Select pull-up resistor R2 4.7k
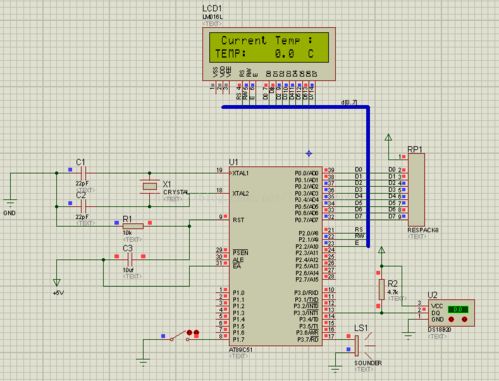This screenshot has width=499, height=381. click(x=382, y=289)
